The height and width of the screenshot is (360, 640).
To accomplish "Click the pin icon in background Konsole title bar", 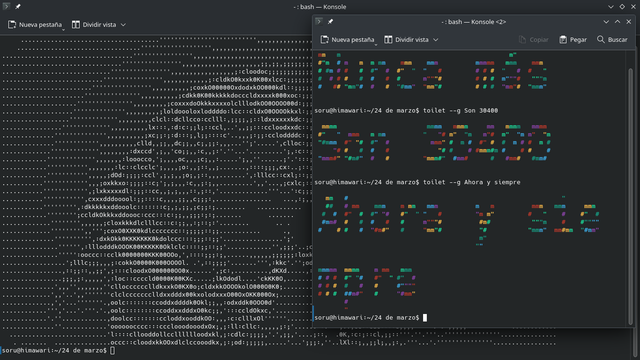I will pyautogui.click(x=18, y=7).
